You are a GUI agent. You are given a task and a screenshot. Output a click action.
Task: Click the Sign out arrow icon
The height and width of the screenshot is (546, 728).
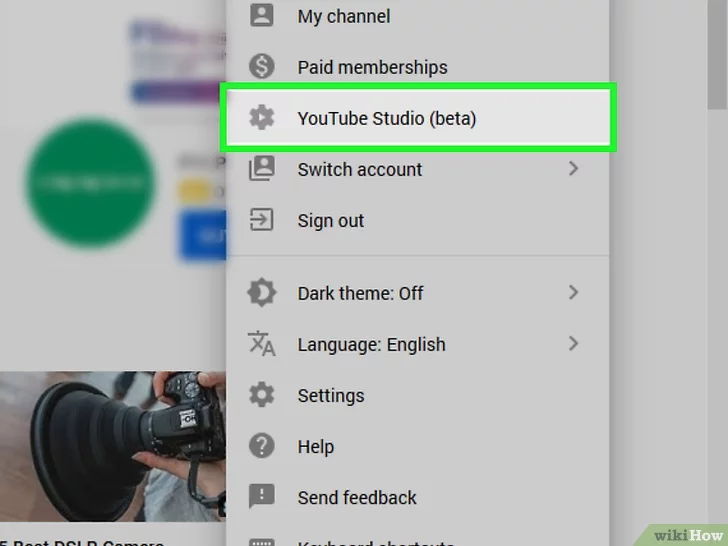261,220
